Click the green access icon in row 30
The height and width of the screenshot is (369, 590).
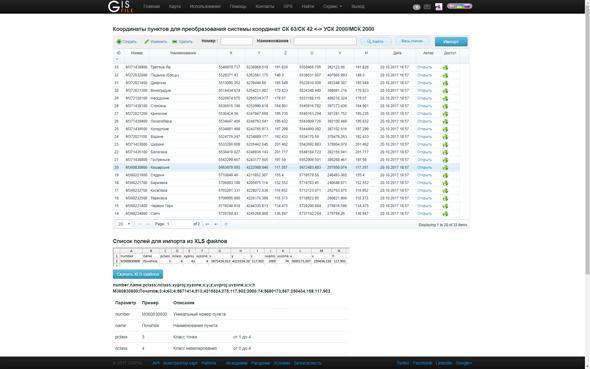click(x=445, y=91)
